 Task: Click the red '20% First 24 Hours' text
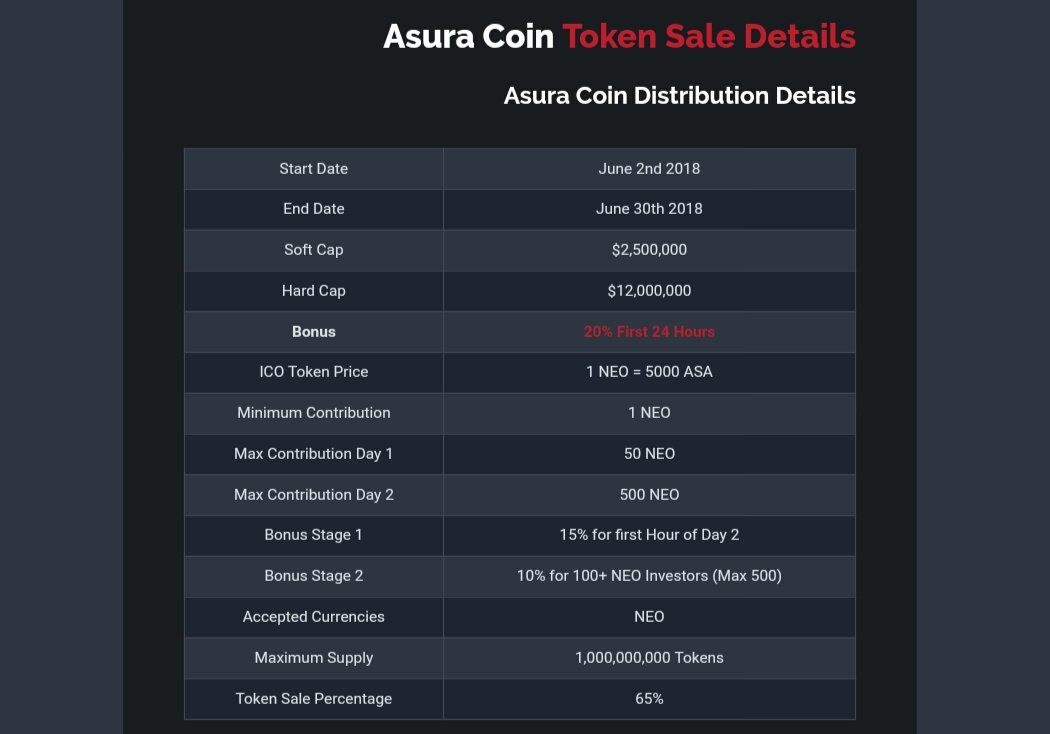pyautogui.click(x=649, y=332)
